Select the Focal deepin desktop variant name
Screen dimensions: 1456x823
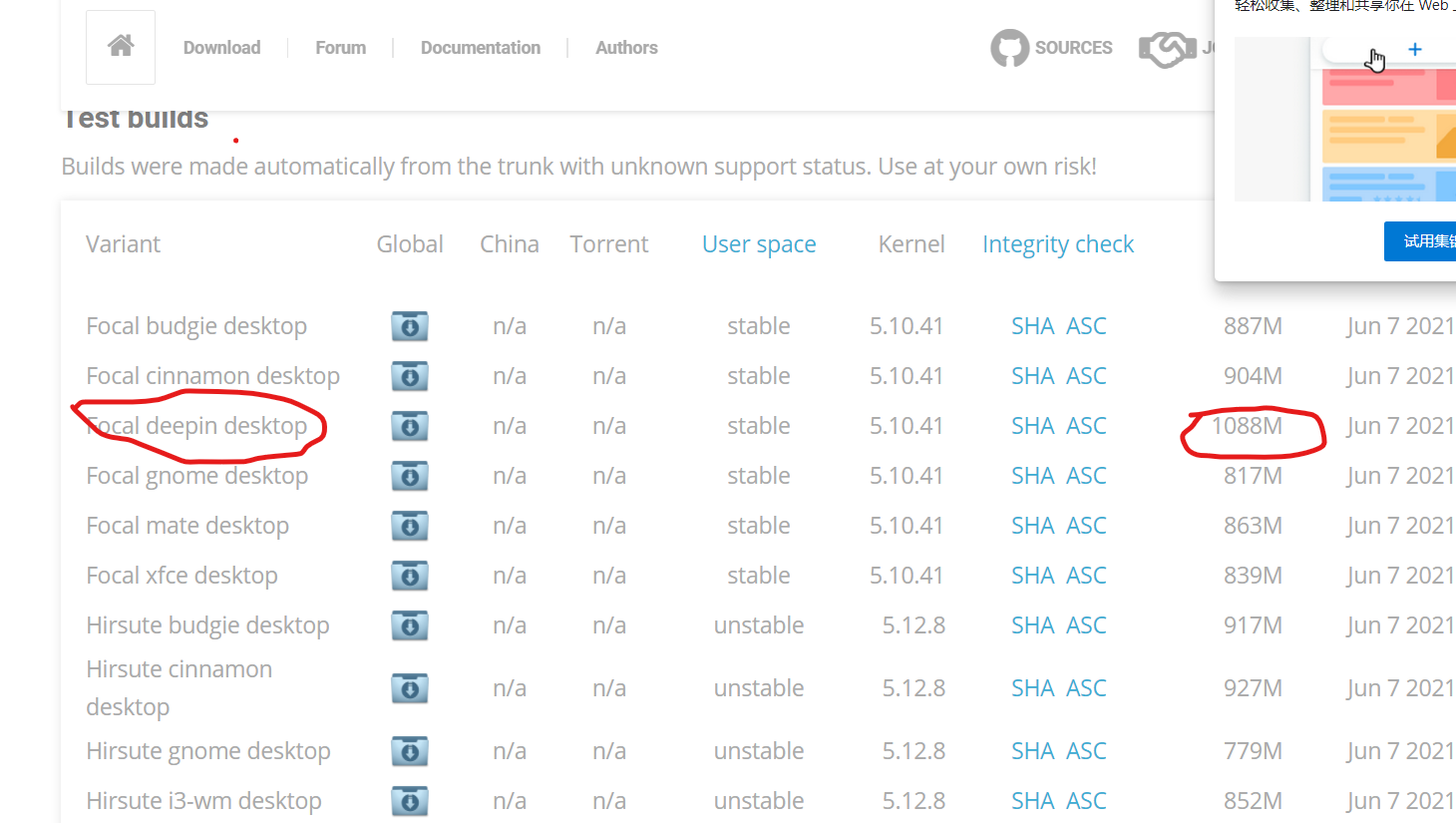pos(196,426)
